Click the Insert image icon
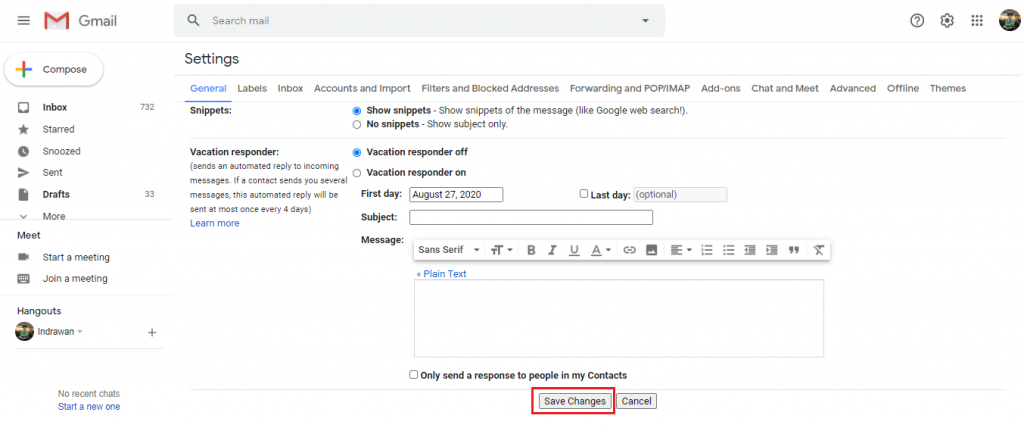1024x434 pixels. (651, 250)
